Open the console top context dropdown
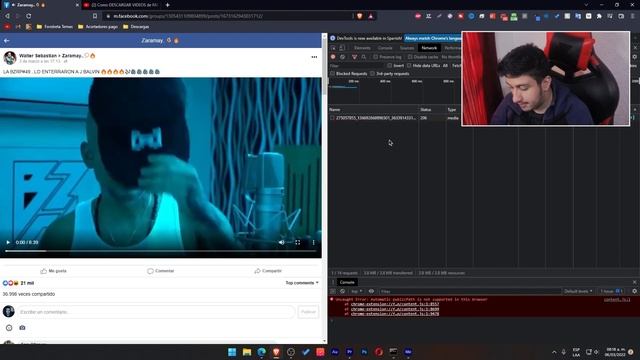This screenshot has height=360, width=640. (x=356, y=291)
